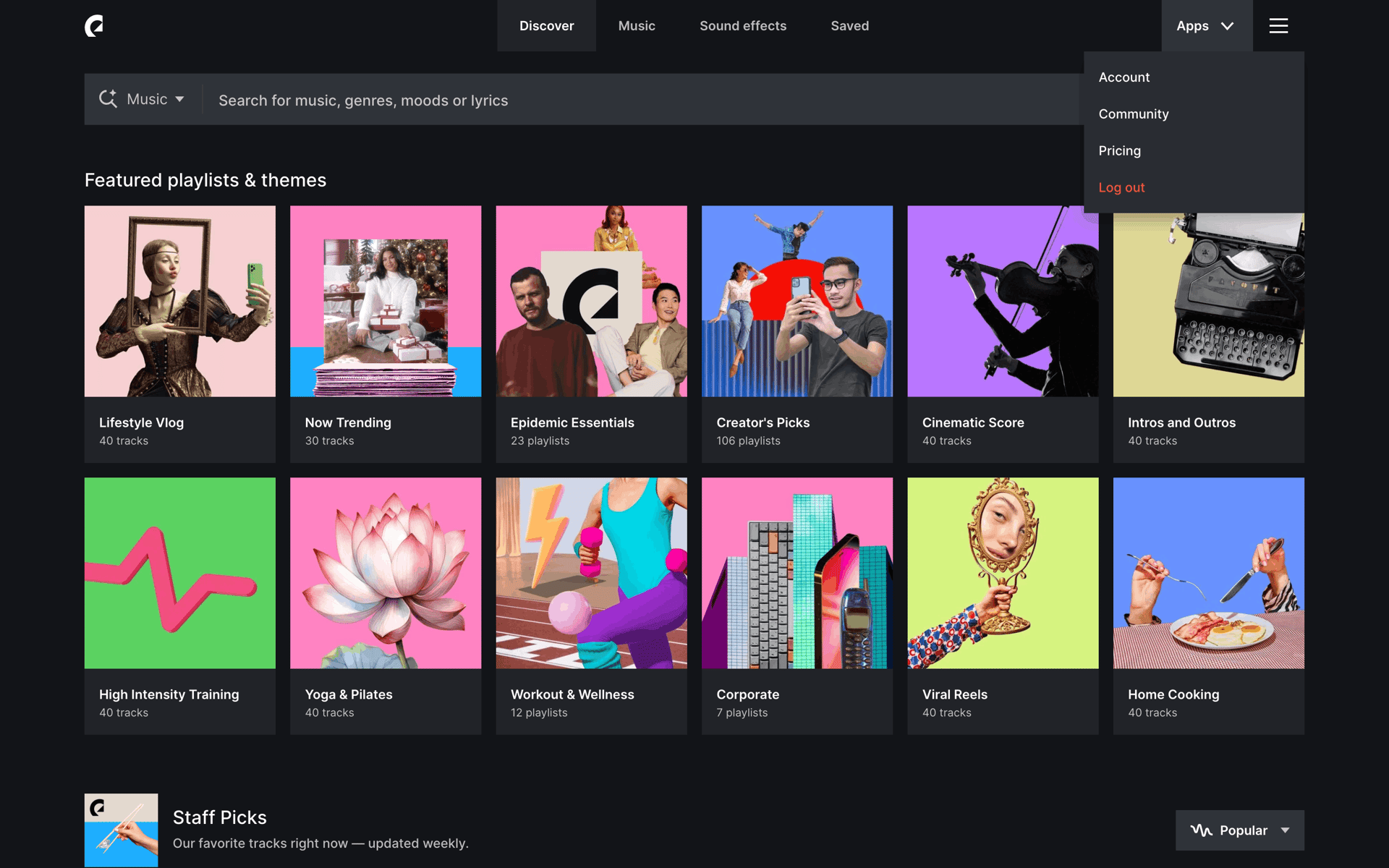Open the Intros and Outros typewriter thumbnail

[1209, 305]
